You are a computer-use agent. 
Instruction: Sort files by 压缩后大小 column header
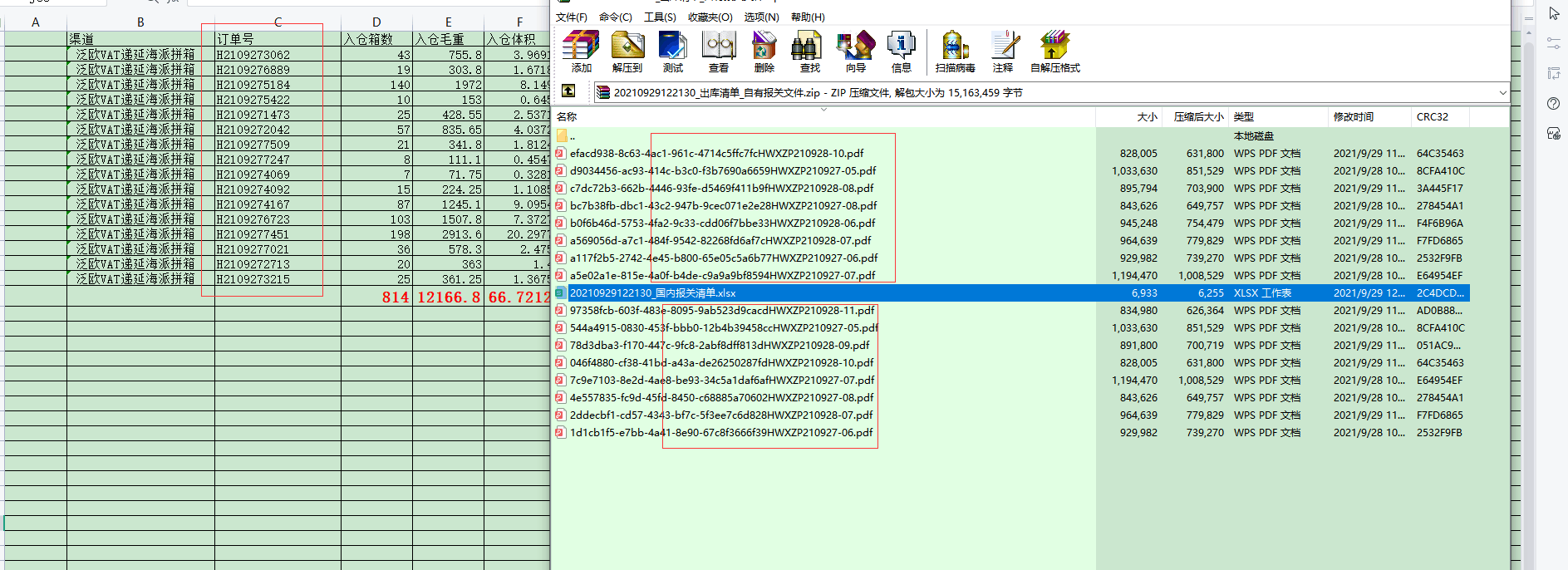[x=1197, y=117]
